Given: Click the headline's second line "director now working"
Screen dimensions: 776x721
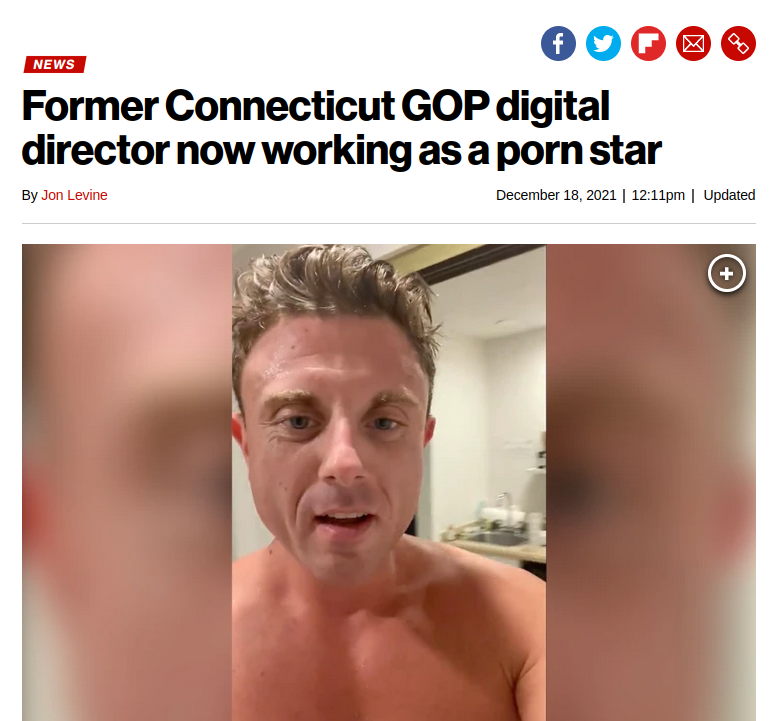Looking at the screenshot, I should pyautogui.click(x=216, y=150).
